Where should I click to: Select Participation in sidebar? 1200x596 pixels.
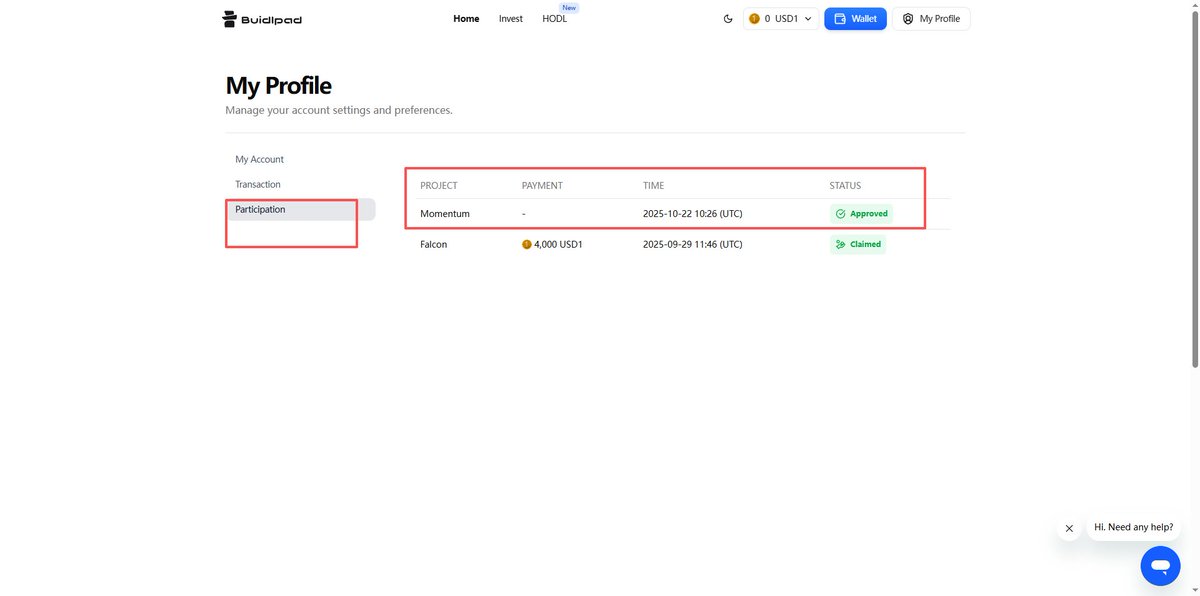(300, 209)
